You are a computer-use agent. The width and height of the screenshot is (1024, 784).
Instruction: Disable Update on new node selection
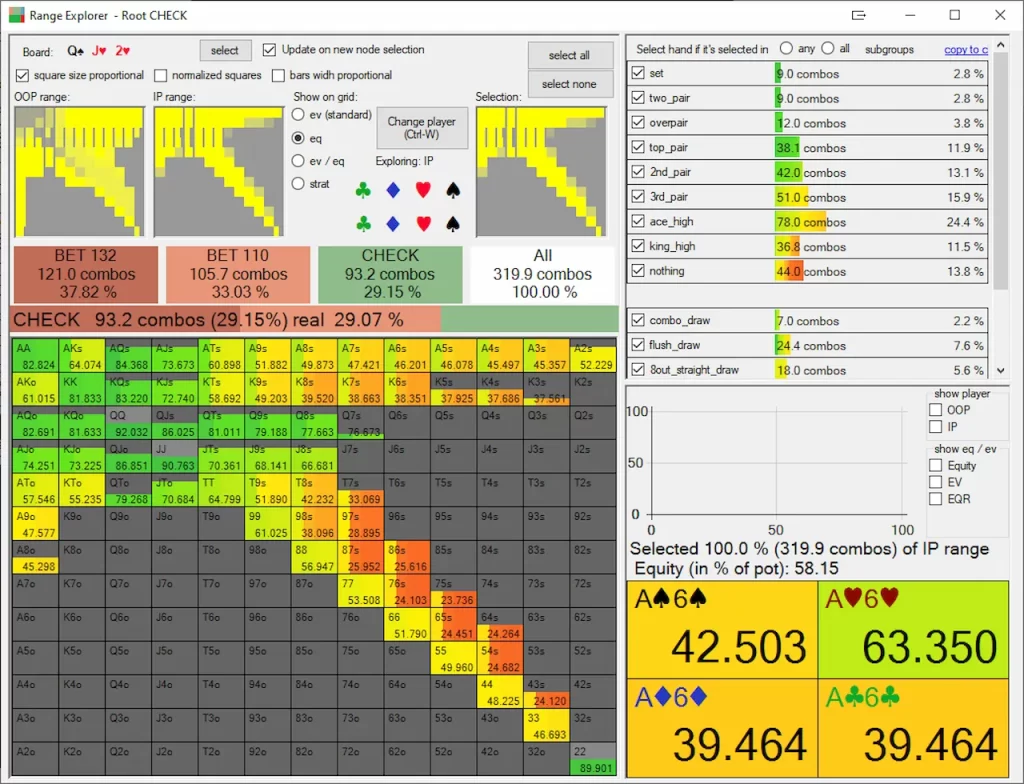tap(270, 52)
